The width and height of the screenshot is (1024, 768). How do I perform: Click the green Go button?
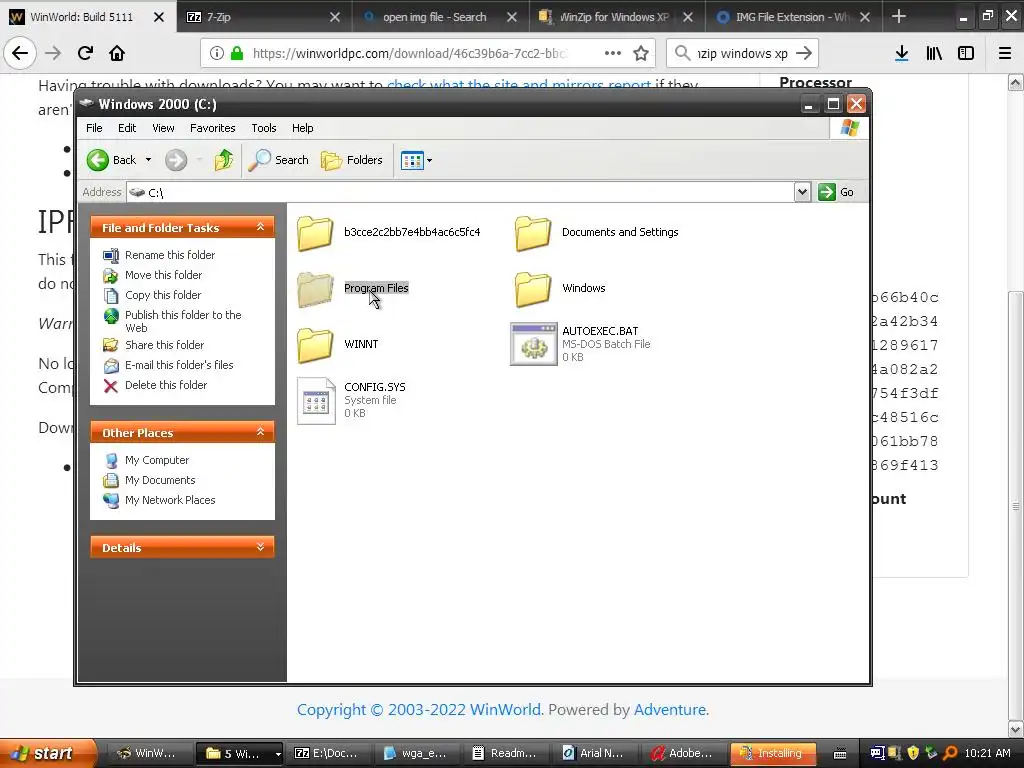tap(836, 192)
